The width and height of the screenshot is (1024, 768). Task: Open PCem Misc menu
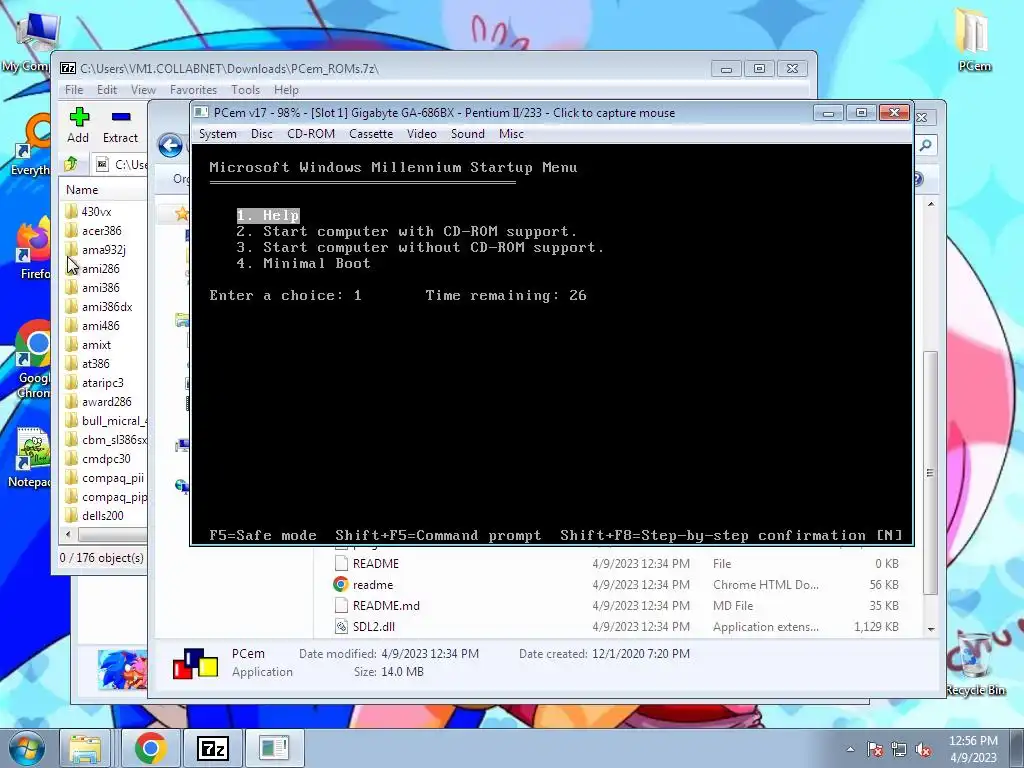(x=511, y=134)
